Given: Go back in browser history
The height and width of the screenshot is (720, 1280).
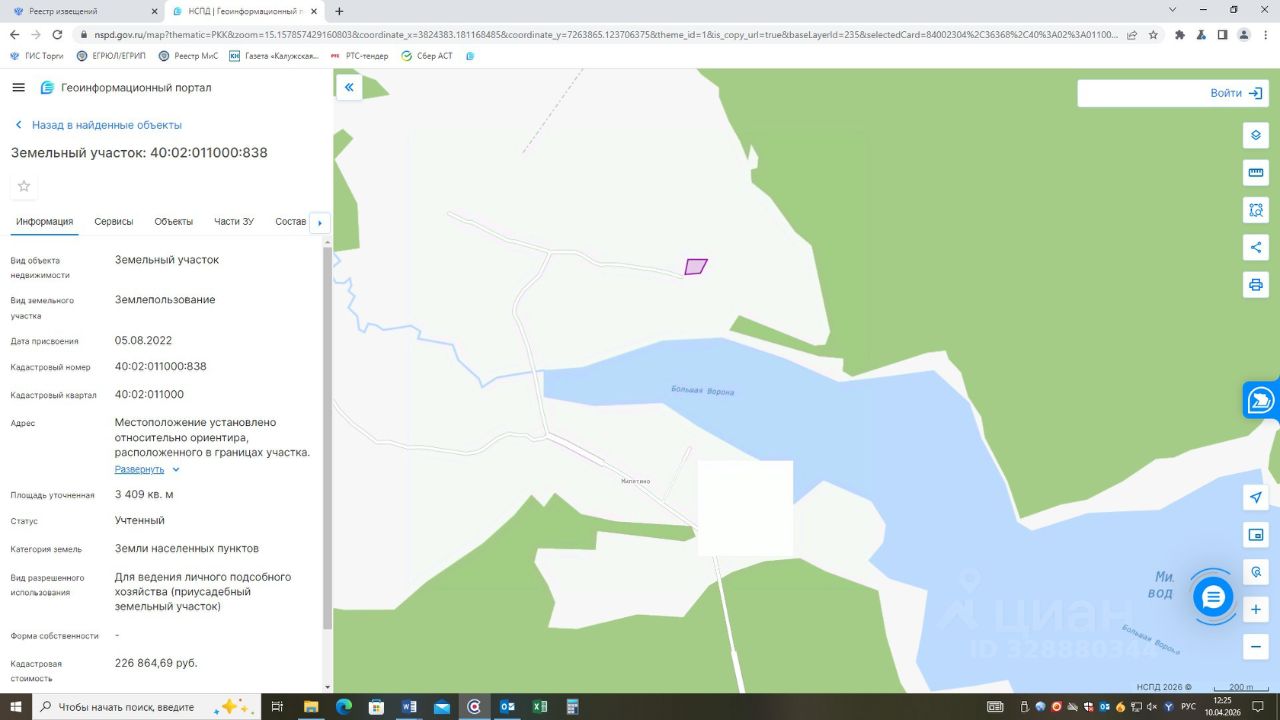Looking at the screenshot, I should [14, 34].
